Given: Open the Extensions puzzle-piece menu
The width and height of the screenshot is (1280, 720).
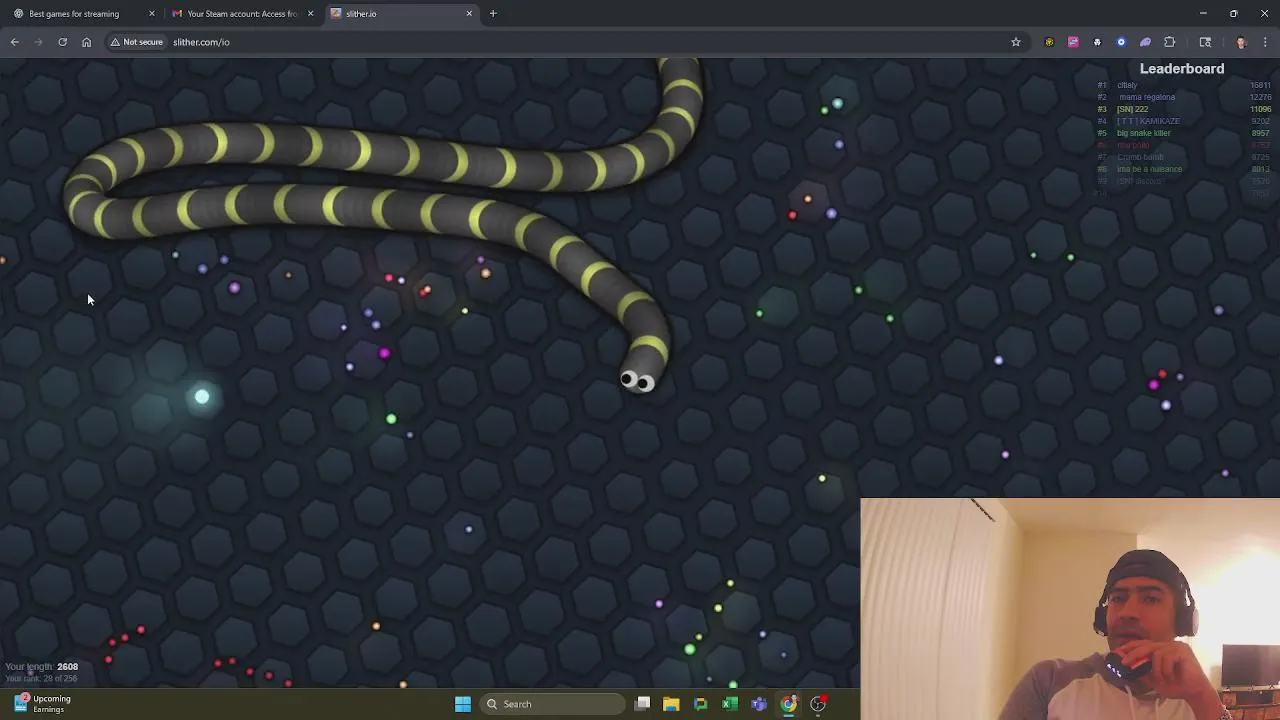Looking at the screenshot, I should tap(1169, 42).
